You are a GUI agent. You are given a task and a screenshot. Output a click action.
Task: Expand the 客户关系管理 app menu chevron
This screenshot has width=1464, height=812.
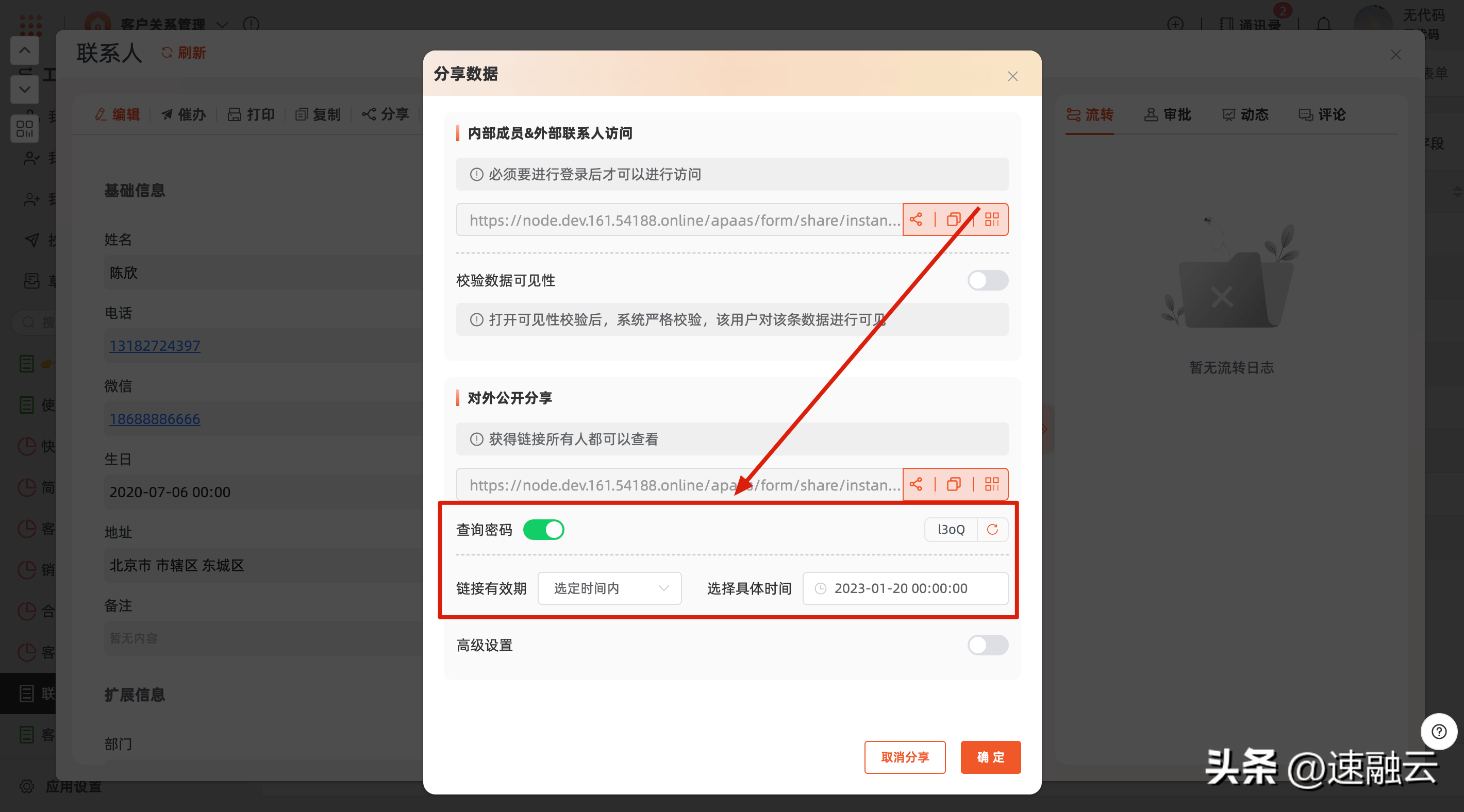tap(222, 24)
